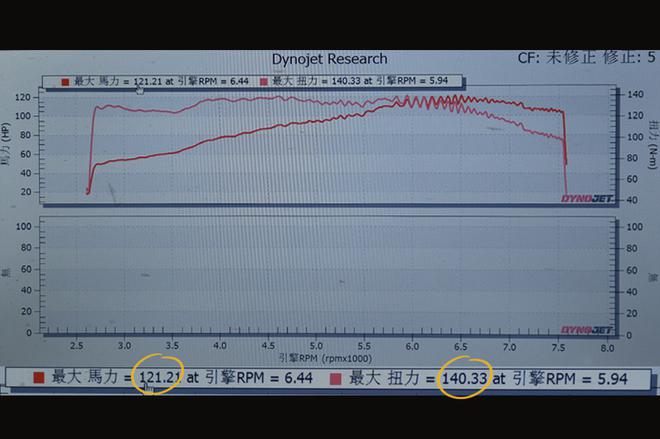The image size is (660, 439).
Task: Click the 扭力 (N-m) right axis label
Action: tap(653, 144)
